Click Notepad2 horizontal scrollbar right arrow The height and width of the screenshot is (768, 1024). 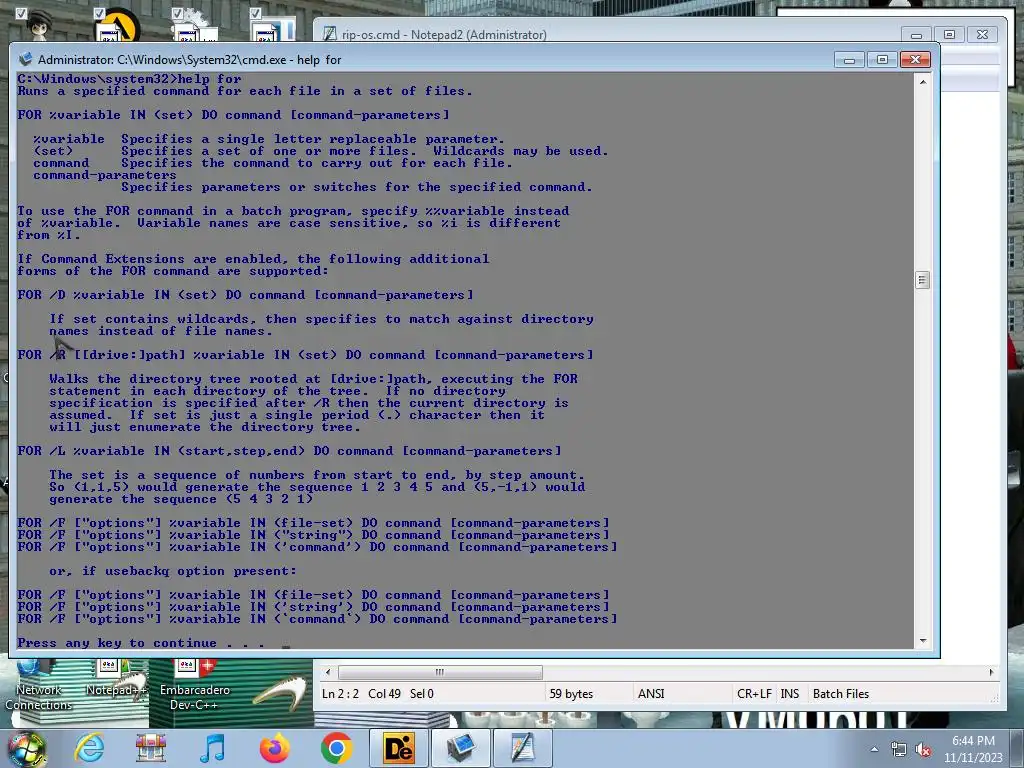pos(991,672)
